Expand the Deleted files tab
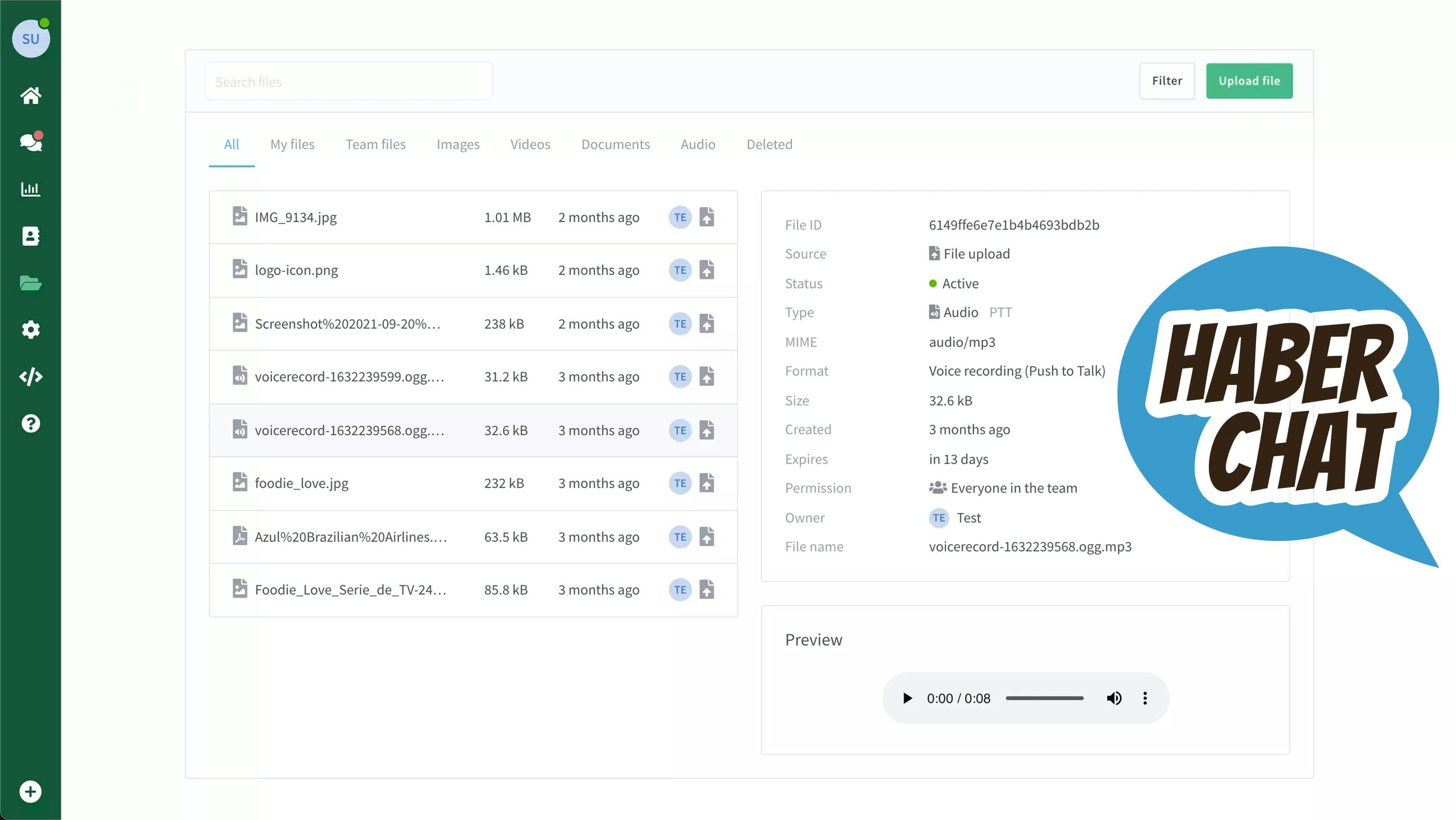Screen dimensions: 1456x820 [769, 144]
